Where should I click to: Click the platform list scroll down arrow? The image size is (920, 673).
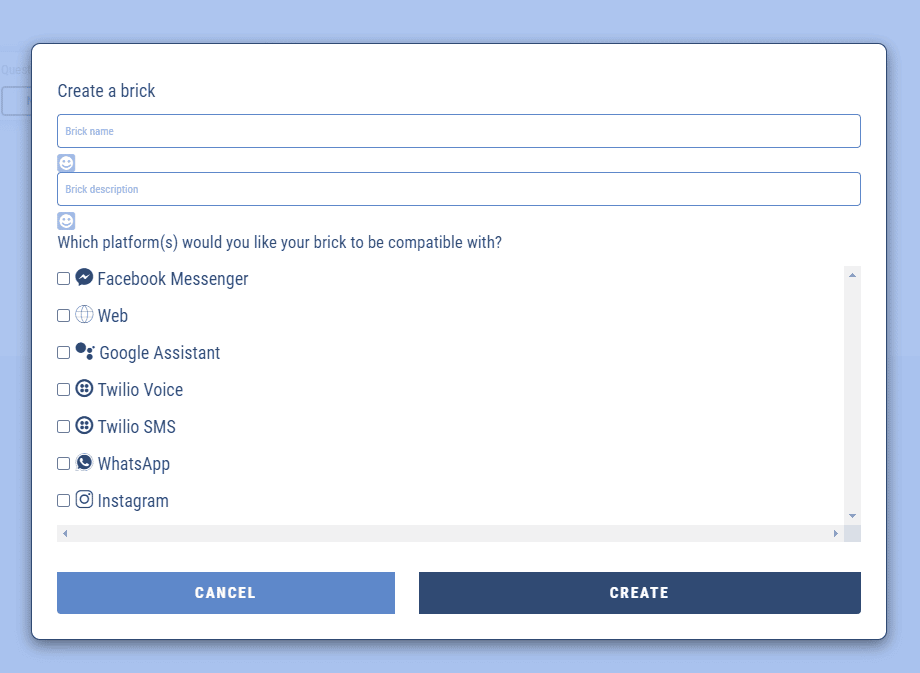pyautogui.click(x=852, y=516)
